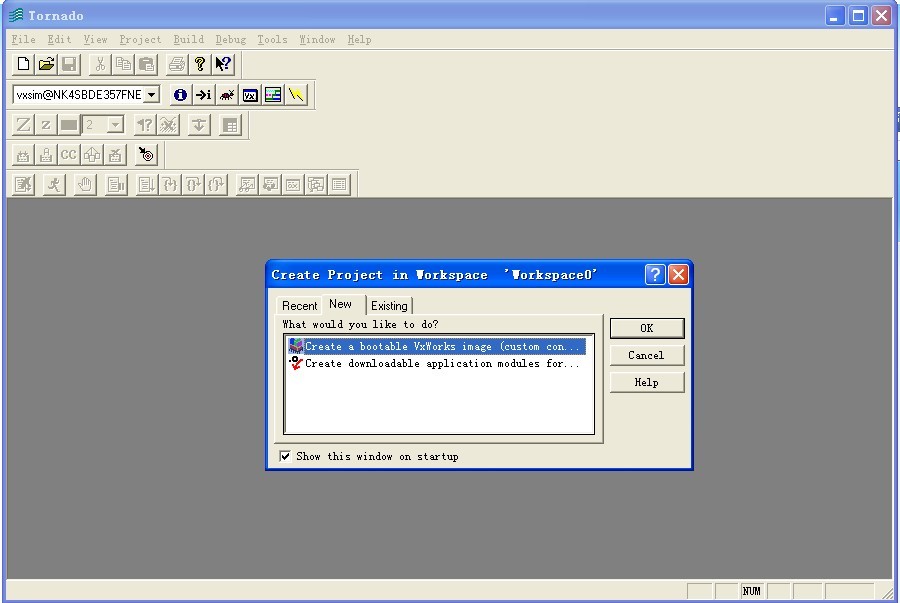The image size is (900, 603).
Task: Open the Tools menu
Action: [272, 40]
